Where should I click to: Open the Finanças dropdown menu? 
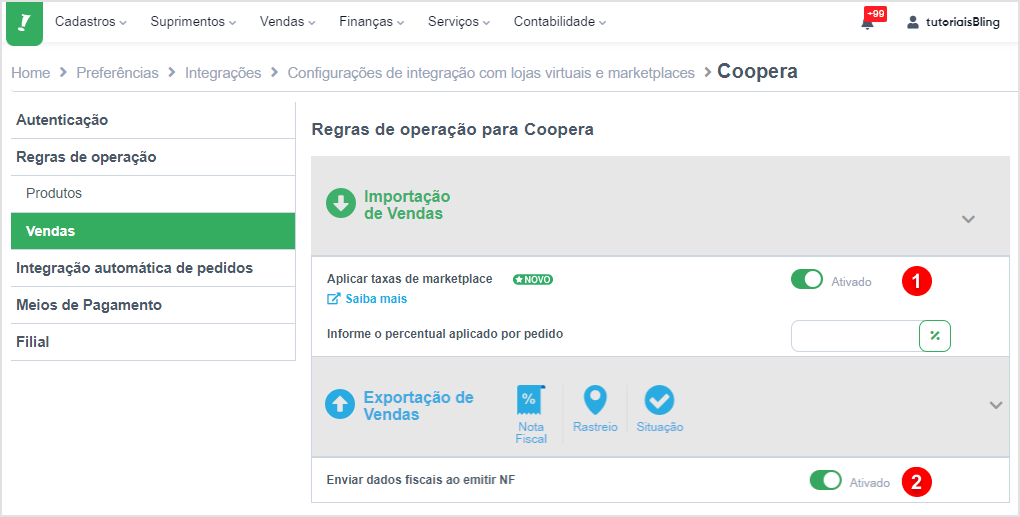[x=371, y=21]
